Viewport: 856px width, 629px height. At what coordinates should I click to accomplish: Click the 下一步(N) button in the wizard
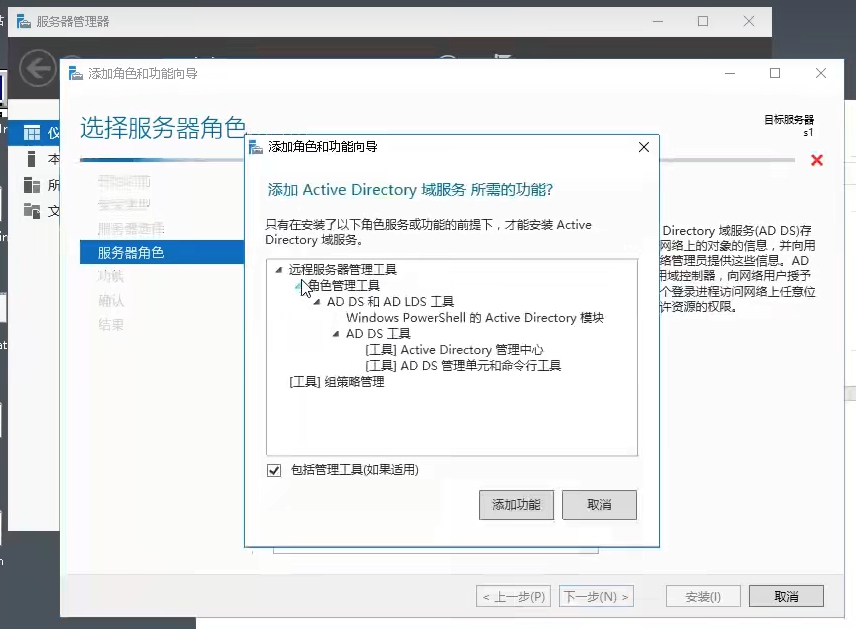tap(596, 596)
